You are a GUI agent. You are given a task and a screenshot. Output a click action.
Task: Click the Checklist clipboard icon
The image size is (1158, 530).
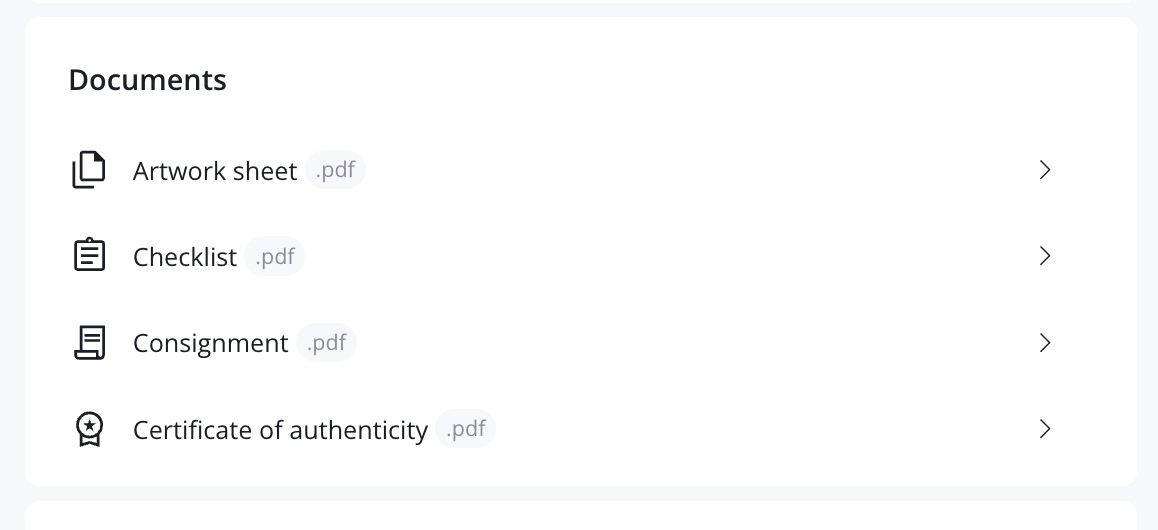89,255
